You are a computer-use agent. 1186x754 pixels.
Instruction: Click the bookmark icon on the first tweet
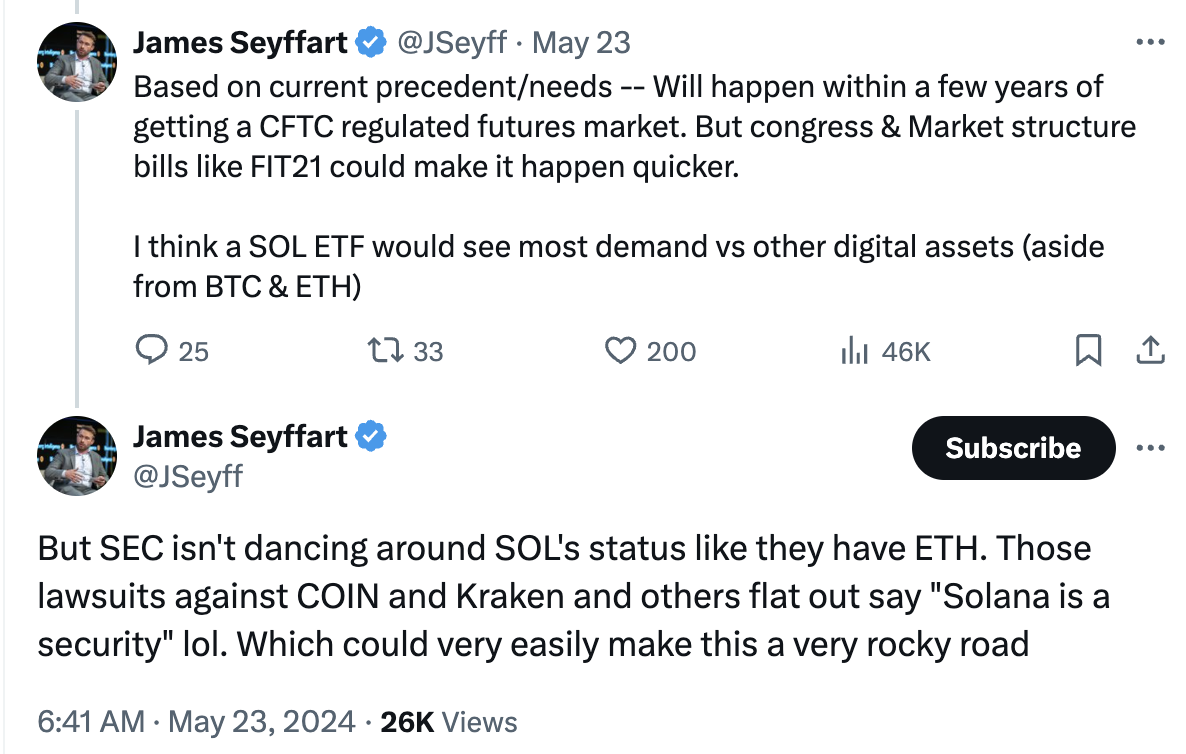(x=1089, y=351)
